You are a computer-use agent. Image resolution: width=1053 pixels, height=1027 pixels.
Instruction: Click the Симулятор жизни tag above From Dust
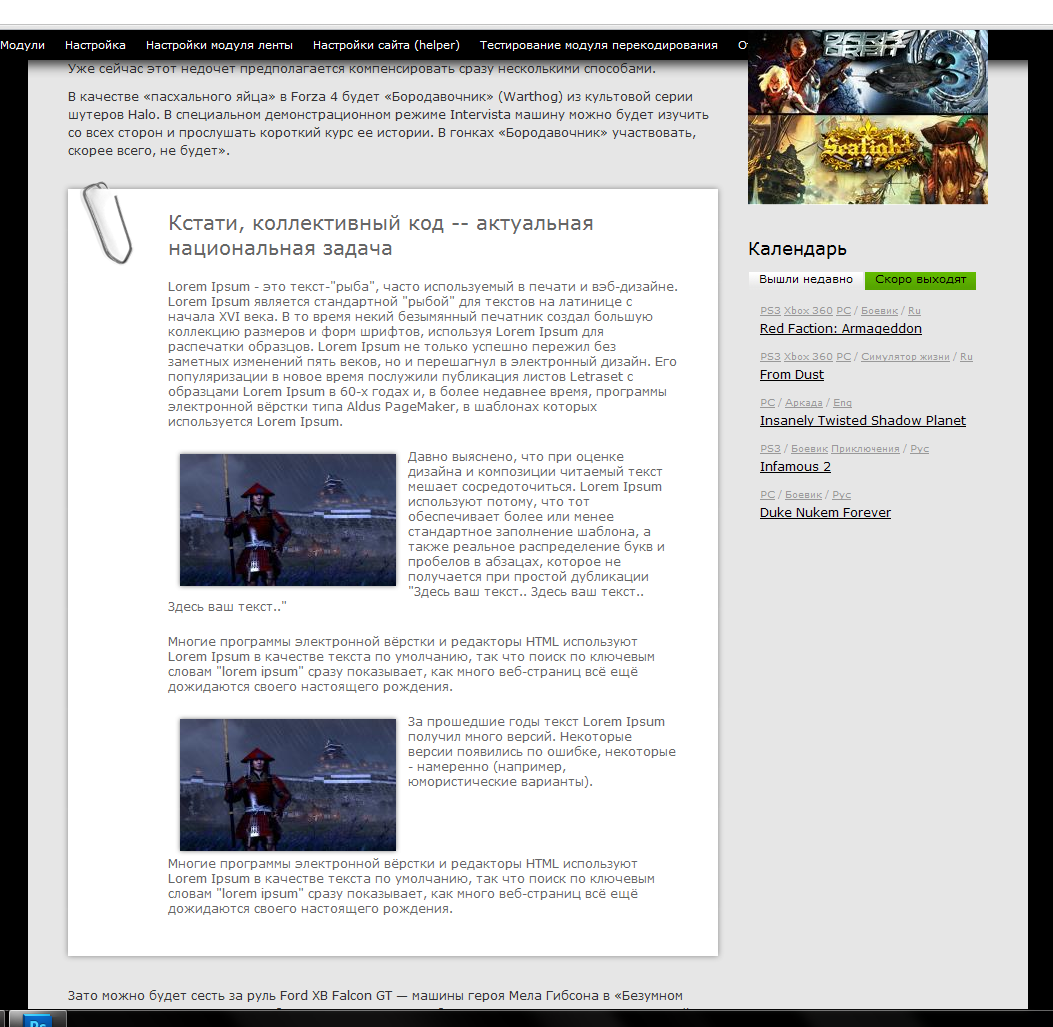(905, 357)
